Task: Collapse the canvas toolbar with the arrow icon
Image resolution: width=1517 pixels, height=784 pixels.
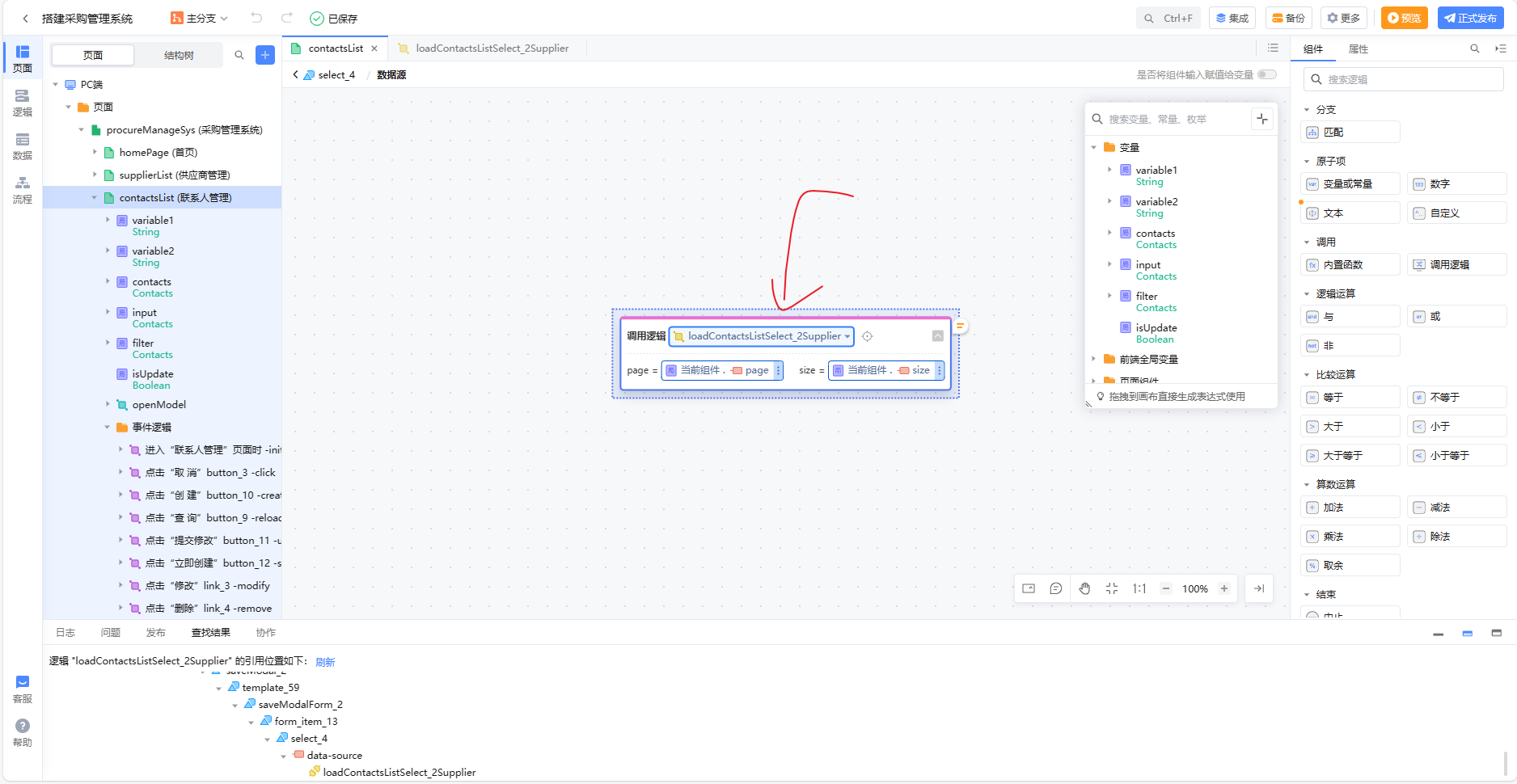Action: click(1259, 588)
